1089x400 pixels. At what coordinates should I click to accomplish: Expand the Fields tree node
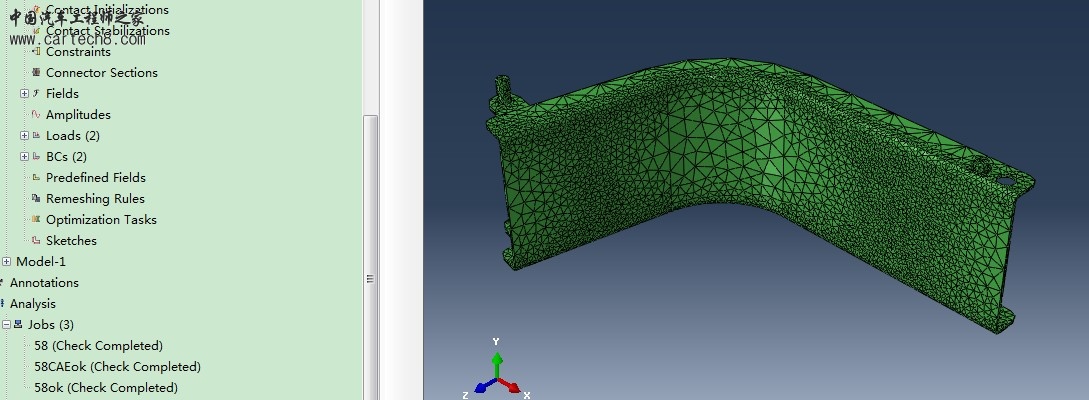(x=24, y=94)
